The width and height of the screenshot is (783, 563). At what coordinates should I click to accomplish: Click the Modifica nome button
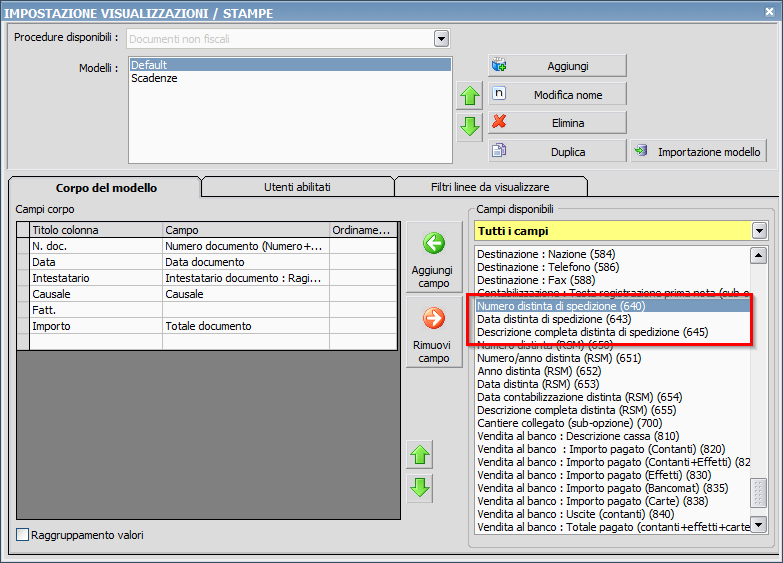click(557, 94)
